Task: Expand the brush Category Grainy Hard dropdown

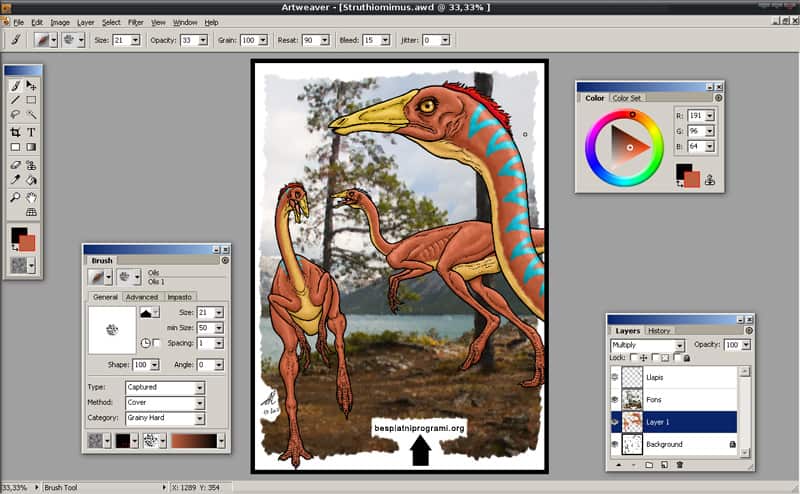Action: 165,418
